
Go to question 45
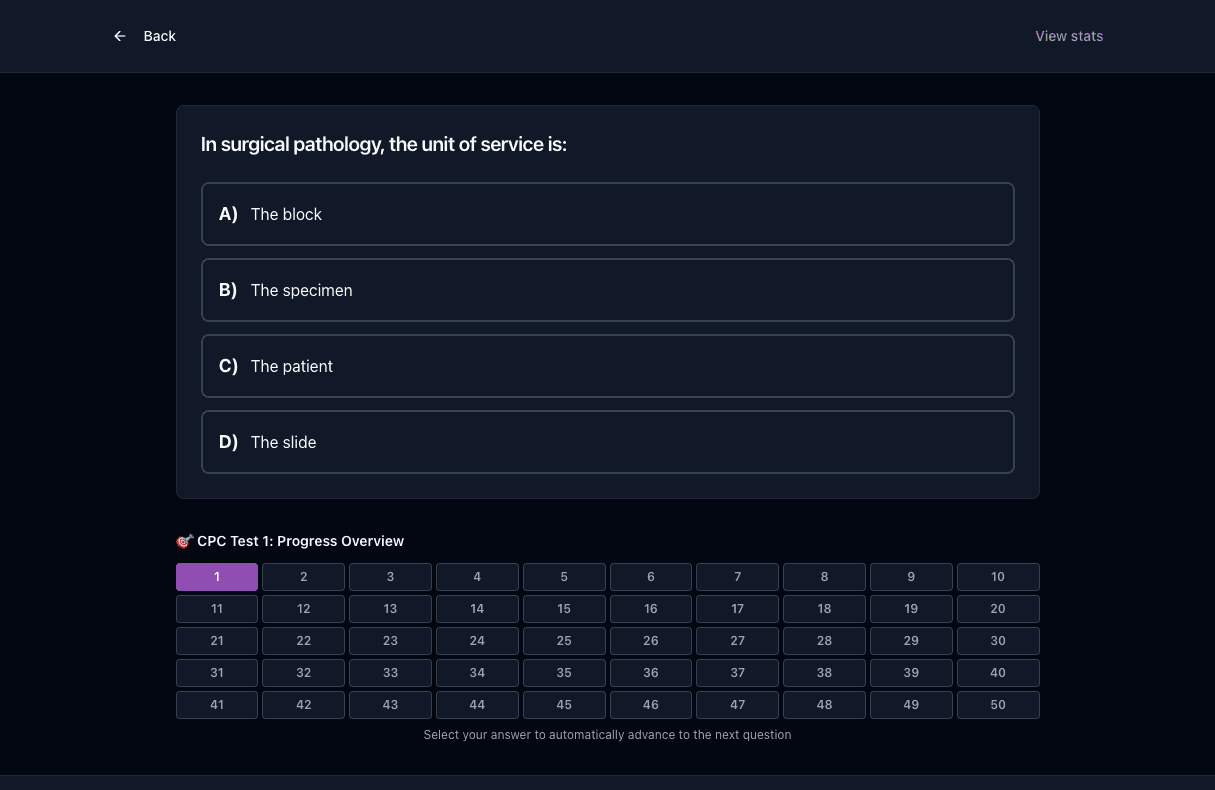(564, 705)
